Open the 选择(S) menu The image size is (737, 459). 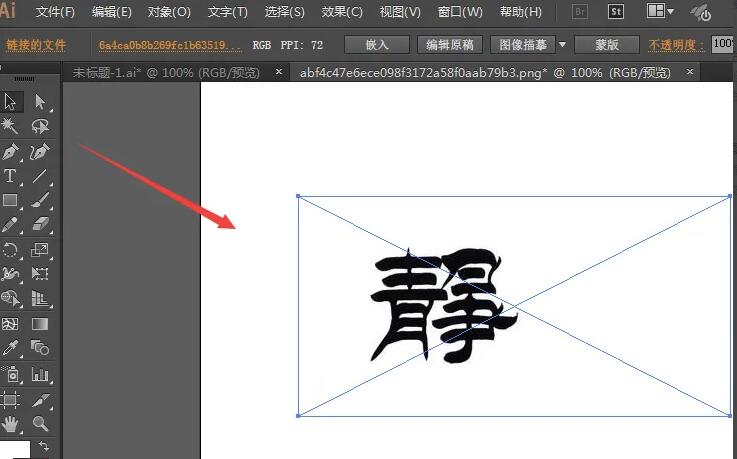(x=284, y=12)
